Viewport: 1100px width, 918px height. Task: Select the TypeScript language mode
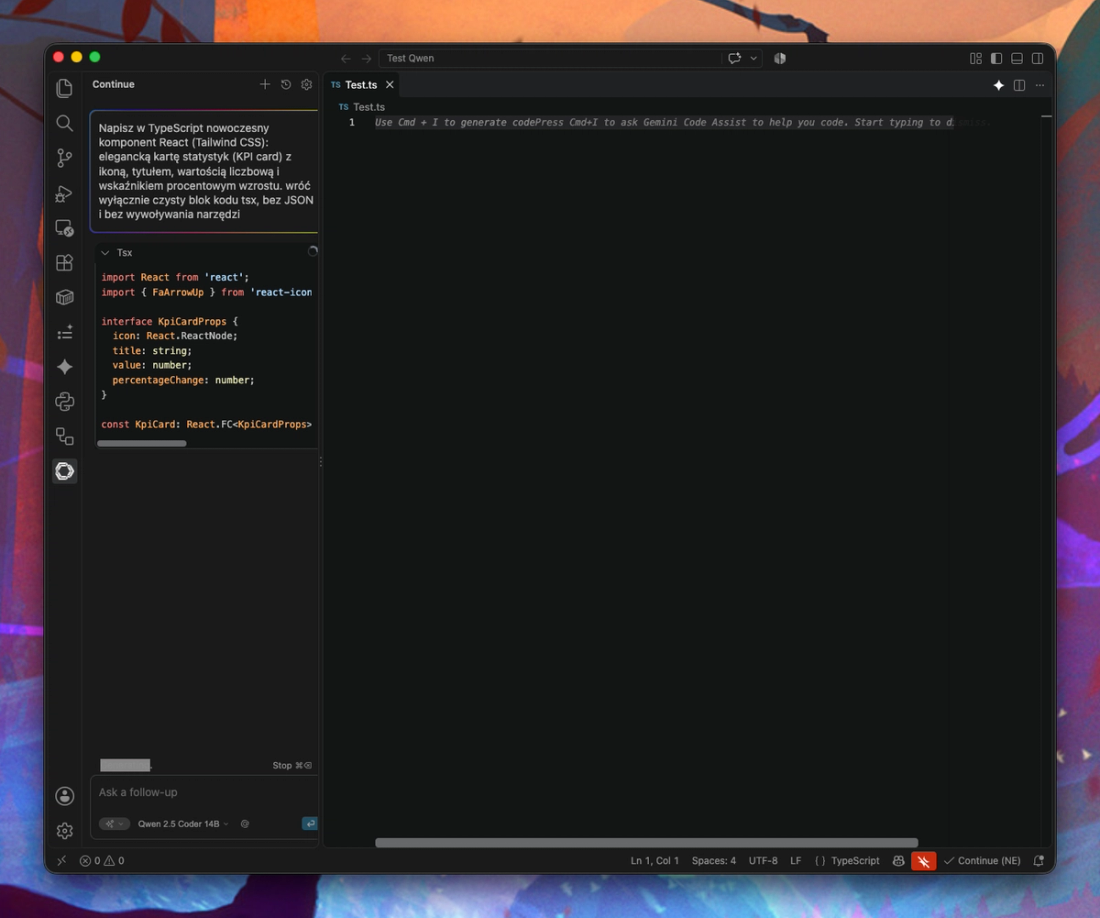click(x=855, y=860)
